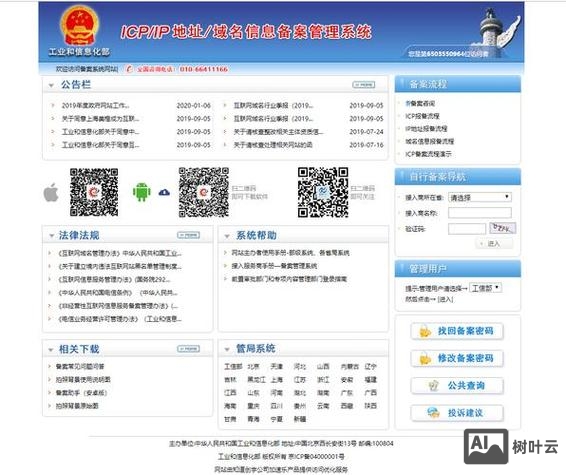
Task: Click More button in 公告栏 header
Action: point(363,85)
